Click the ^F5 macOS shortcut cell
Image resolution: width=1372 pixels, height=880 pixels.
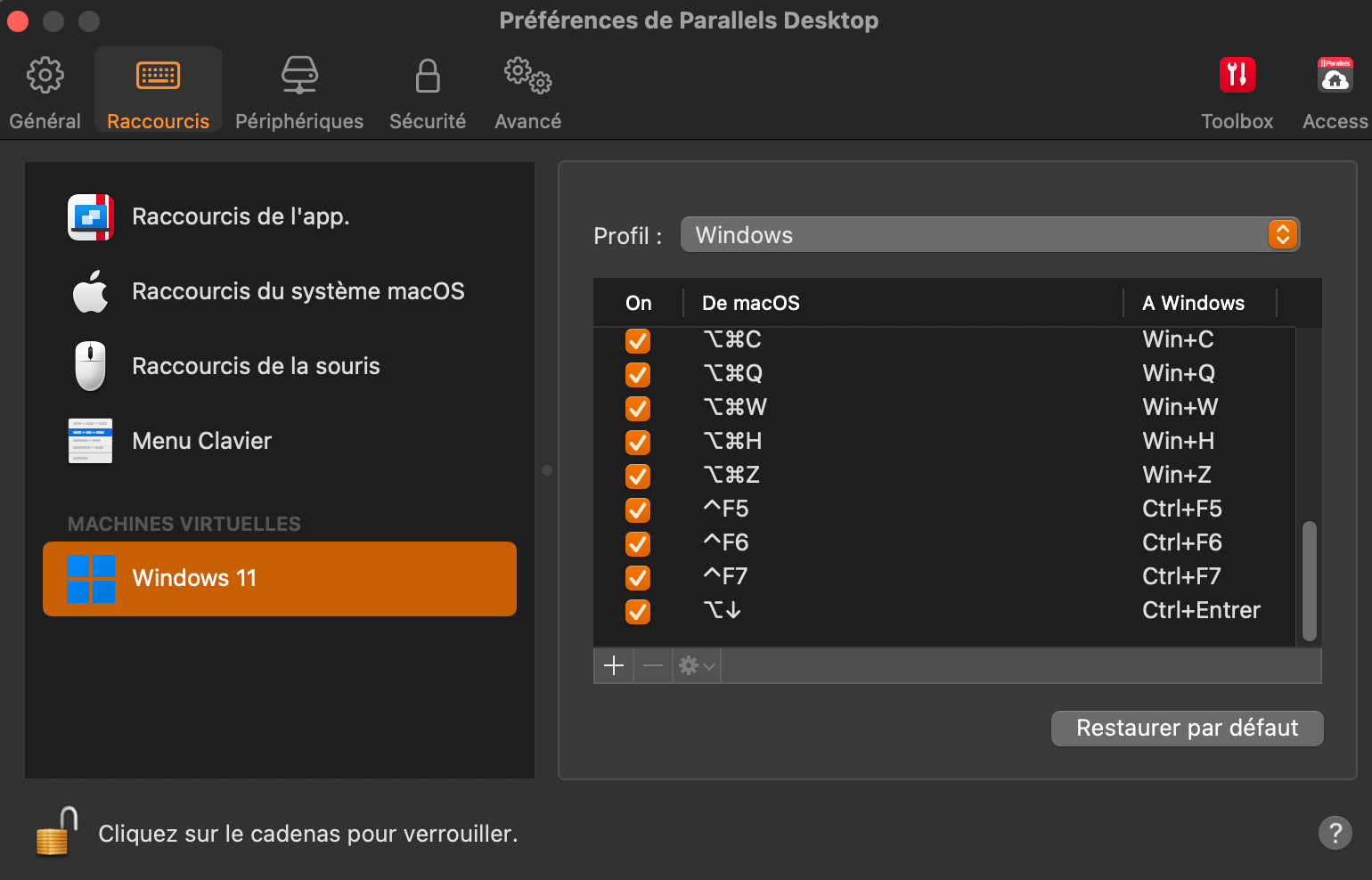point(726,509)
